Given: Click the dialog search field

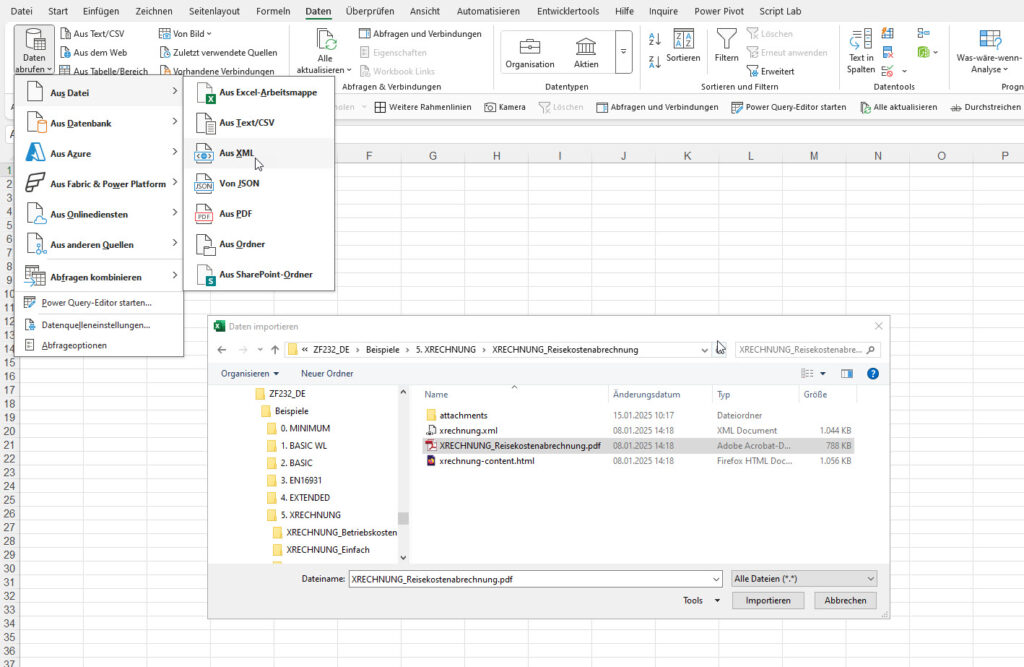Looking at the screenshot, I should pyautogui.click(x=807, y=350).
